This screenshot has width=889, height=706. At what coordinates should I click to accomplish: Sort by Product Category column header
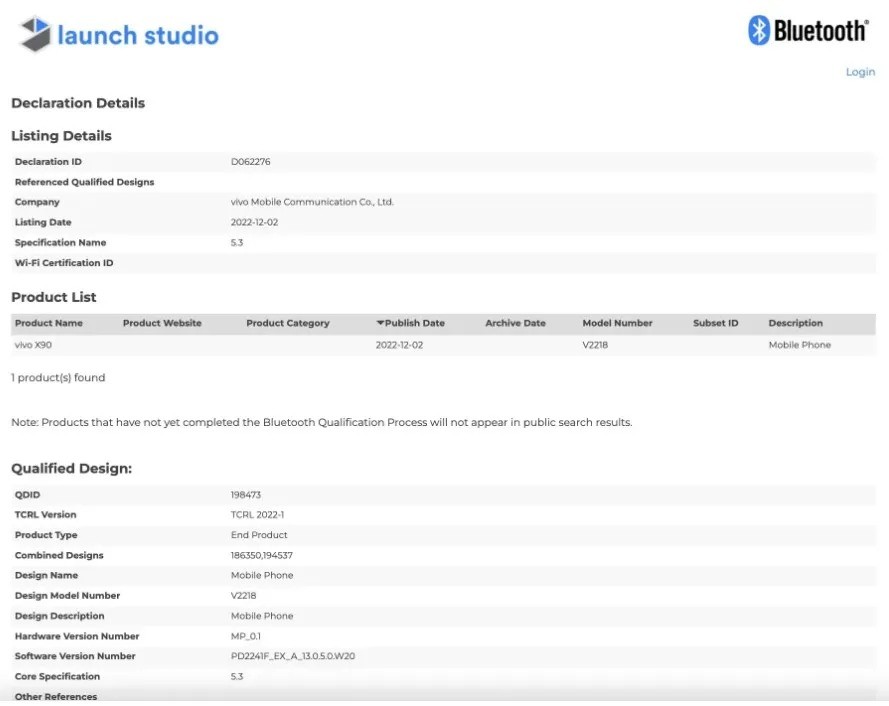click(x=287, y=323)
